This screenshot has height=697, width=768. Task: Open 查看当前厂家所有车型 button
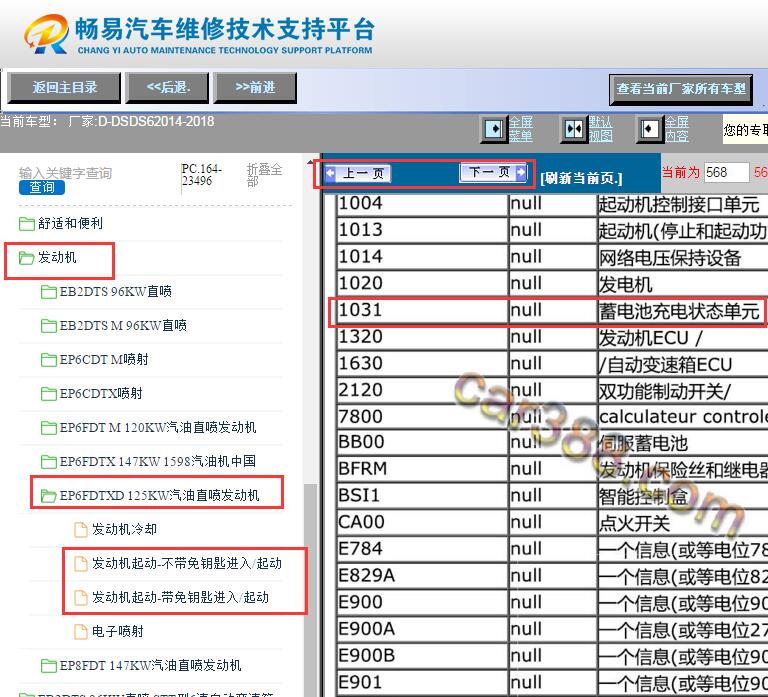click(x=681, y=89)
